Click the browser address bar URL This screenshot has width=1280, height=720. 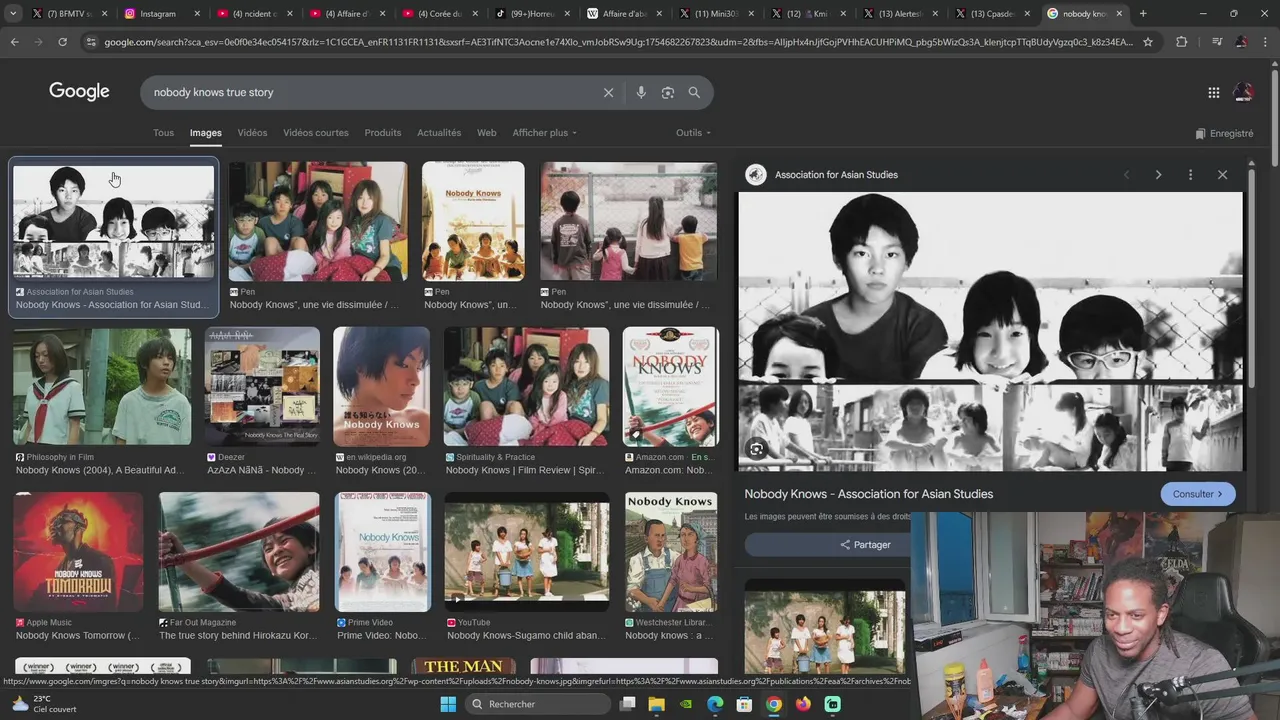(x=618, y=42)
